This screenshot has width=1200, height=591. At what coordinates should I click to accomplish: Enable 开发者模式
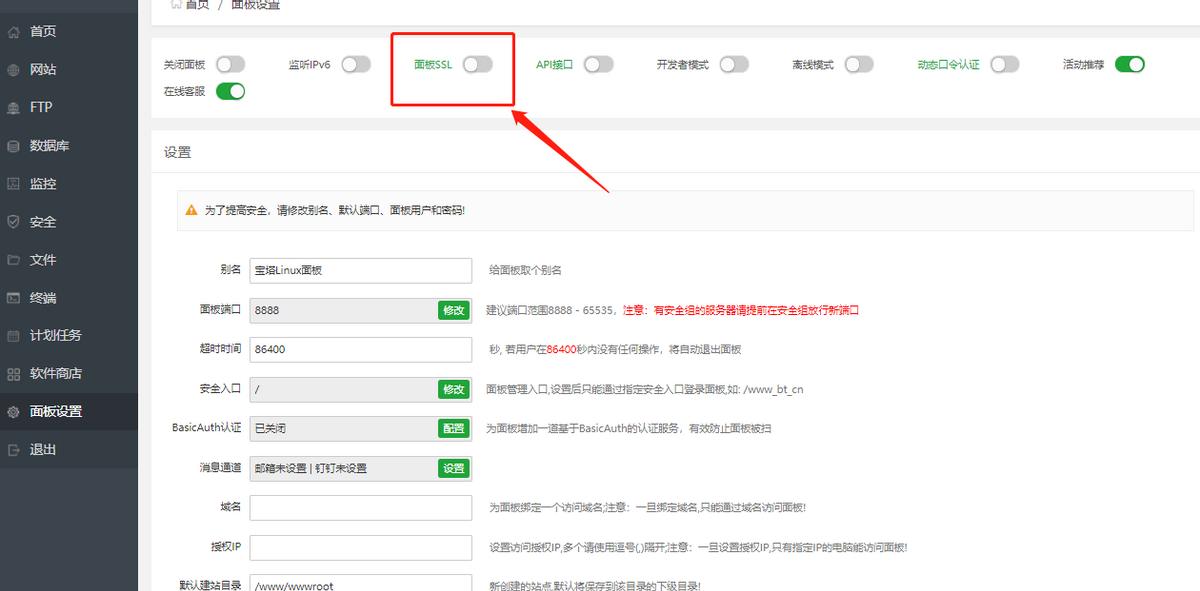[x=734, y=63]
